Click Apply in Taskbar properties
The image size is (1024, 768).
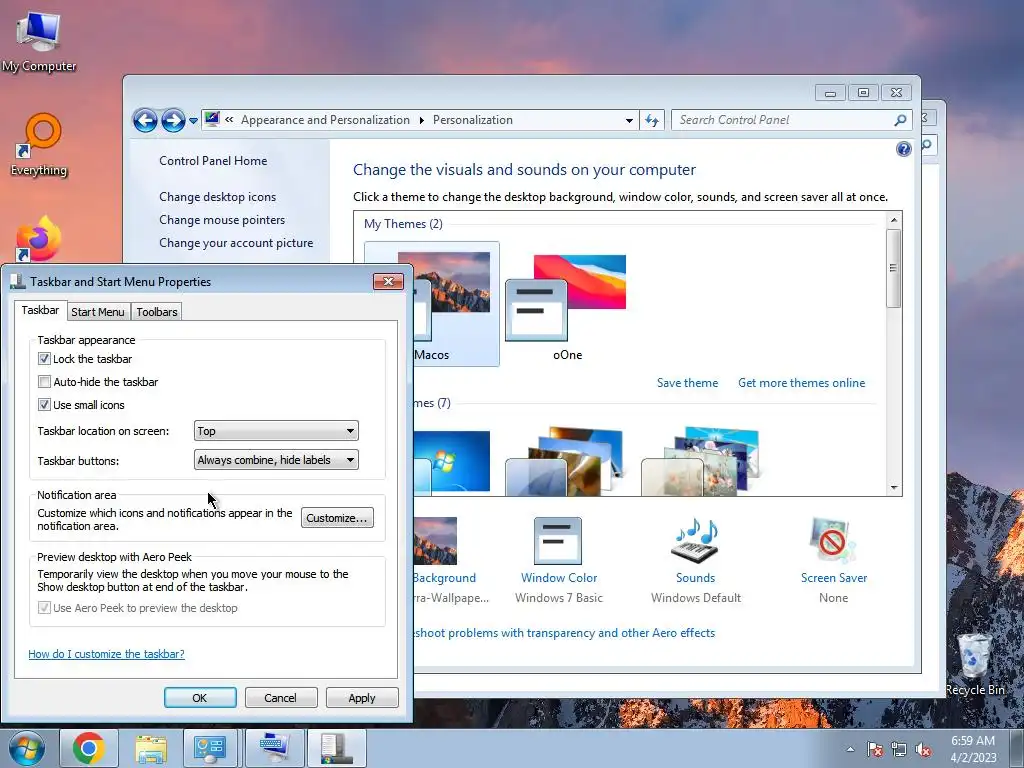(x=362, y=697)
